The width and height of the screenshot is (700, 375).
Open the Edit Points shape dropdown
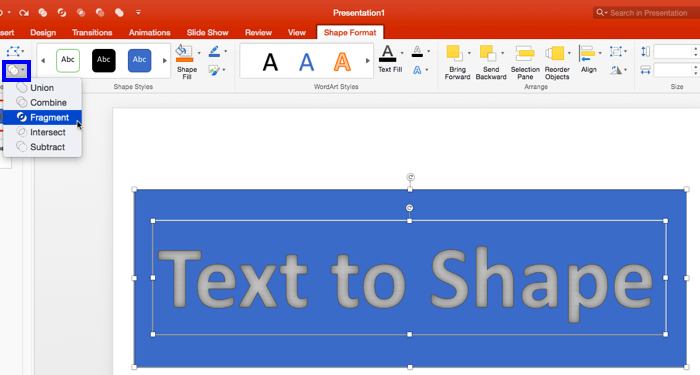point(16,51)
